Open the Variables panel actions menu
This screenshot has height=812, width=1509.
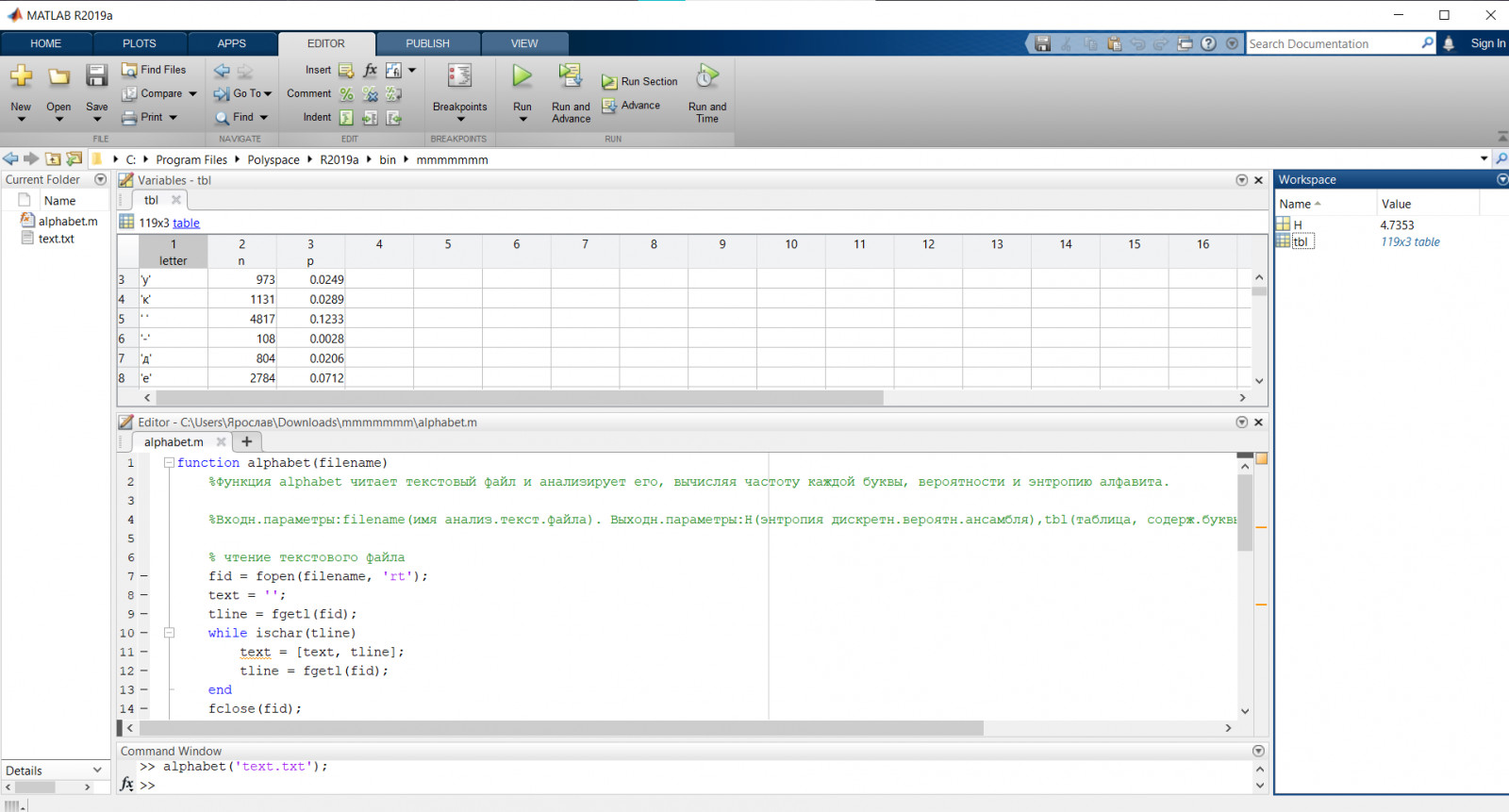click(1242, 180)
